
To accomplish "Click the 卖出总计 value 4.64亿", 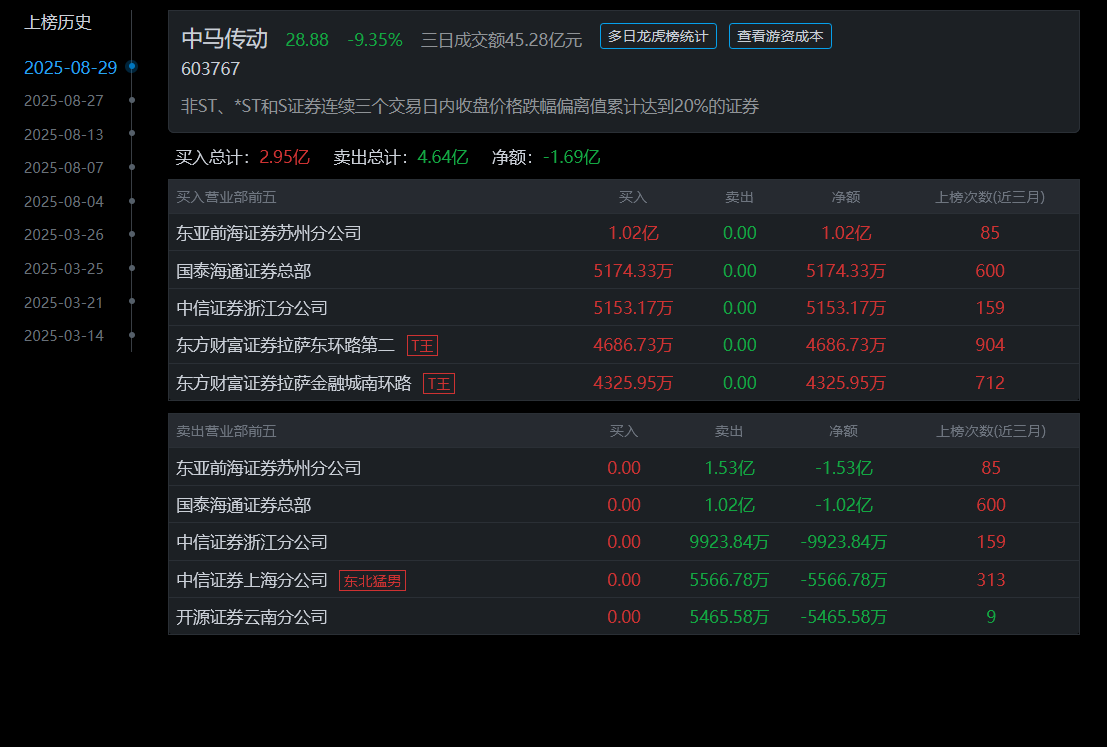I will tap(443, 157).
